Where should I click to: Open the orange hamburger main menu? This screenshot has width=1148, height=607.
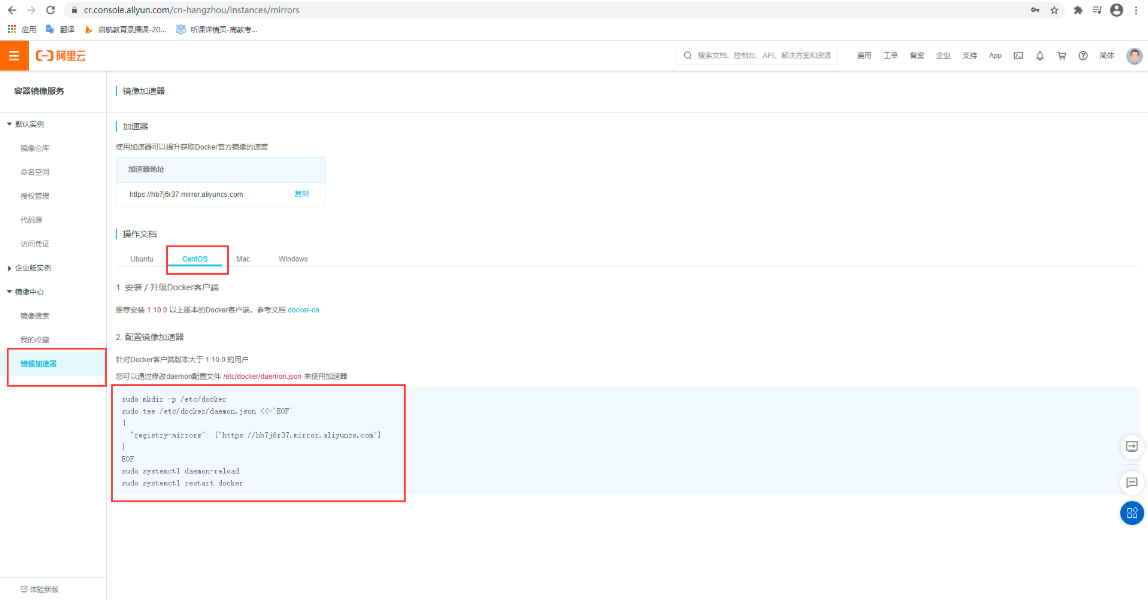point(14,56)
